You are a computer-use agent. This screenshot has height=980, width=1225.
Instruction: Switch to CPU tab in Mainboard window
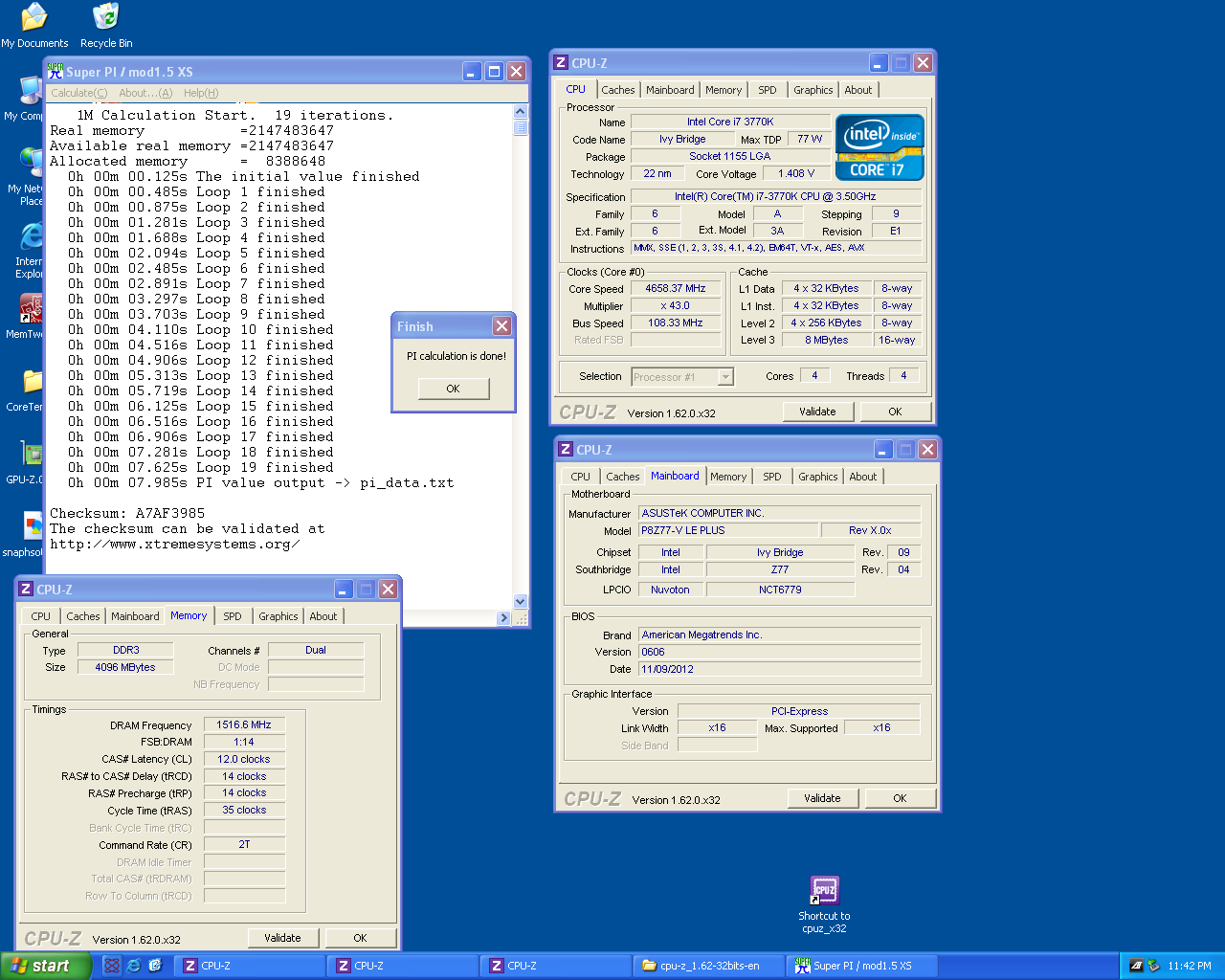point(581,477)
